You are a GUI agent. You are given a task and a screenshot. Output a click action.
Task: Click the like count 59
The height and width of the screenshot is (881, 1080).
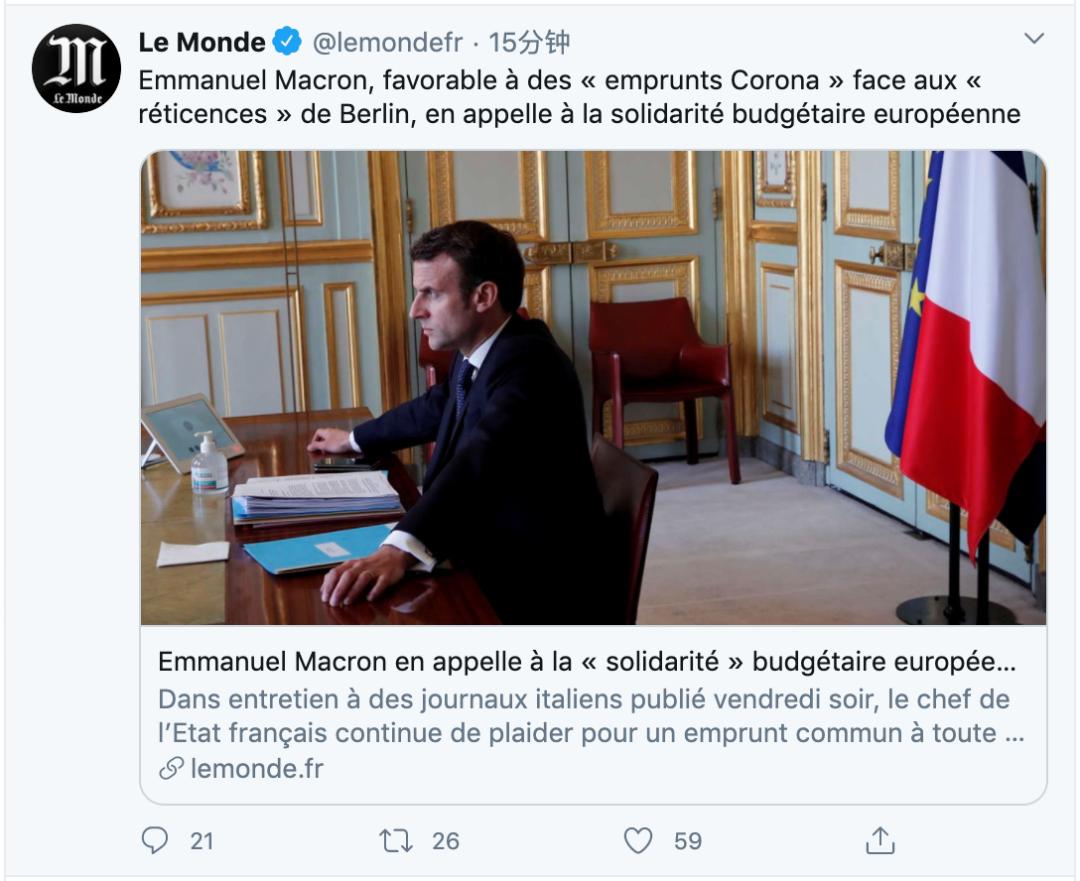point(688,841)
